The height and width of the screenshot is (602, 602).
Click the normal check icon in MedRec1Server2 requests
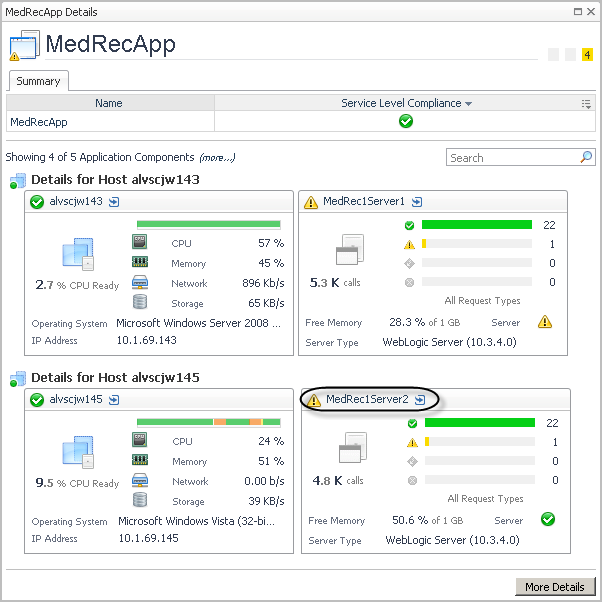pyautogui.click(x=412, y=423)
